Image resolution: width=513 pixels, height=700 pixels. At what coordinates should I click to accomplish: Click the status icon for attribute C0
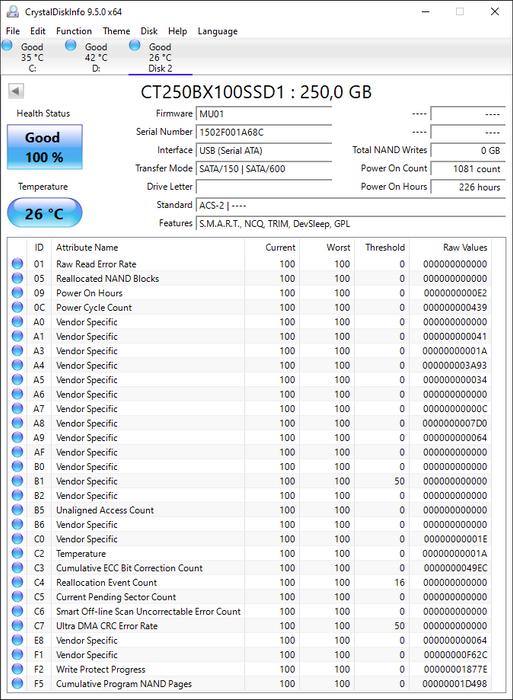pos(17,539)
